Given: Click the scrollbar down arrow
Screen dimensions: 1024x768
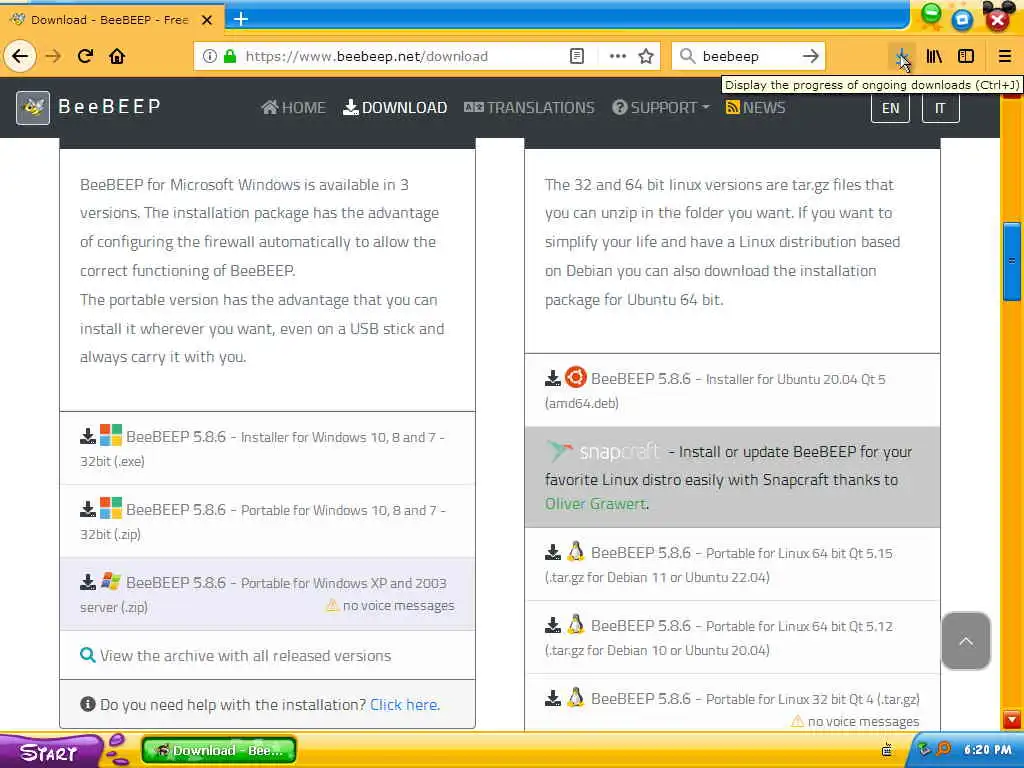Looking at the screenshot, I should tap(1012, 720).
